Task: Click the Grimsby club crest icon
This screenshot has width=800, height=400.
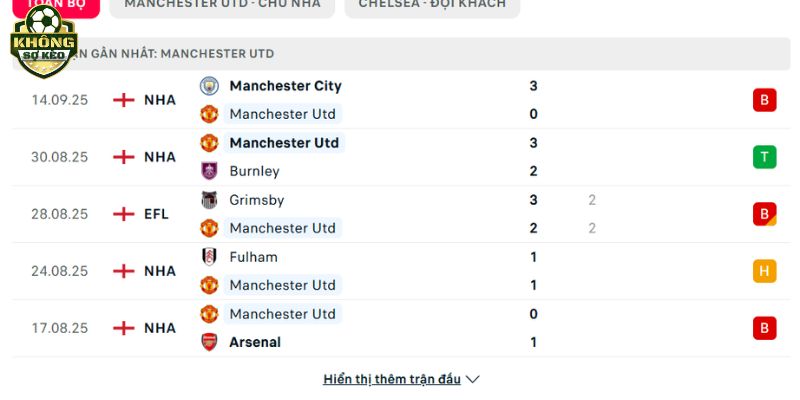Action: pyautogui.click(x=209, y=199)
